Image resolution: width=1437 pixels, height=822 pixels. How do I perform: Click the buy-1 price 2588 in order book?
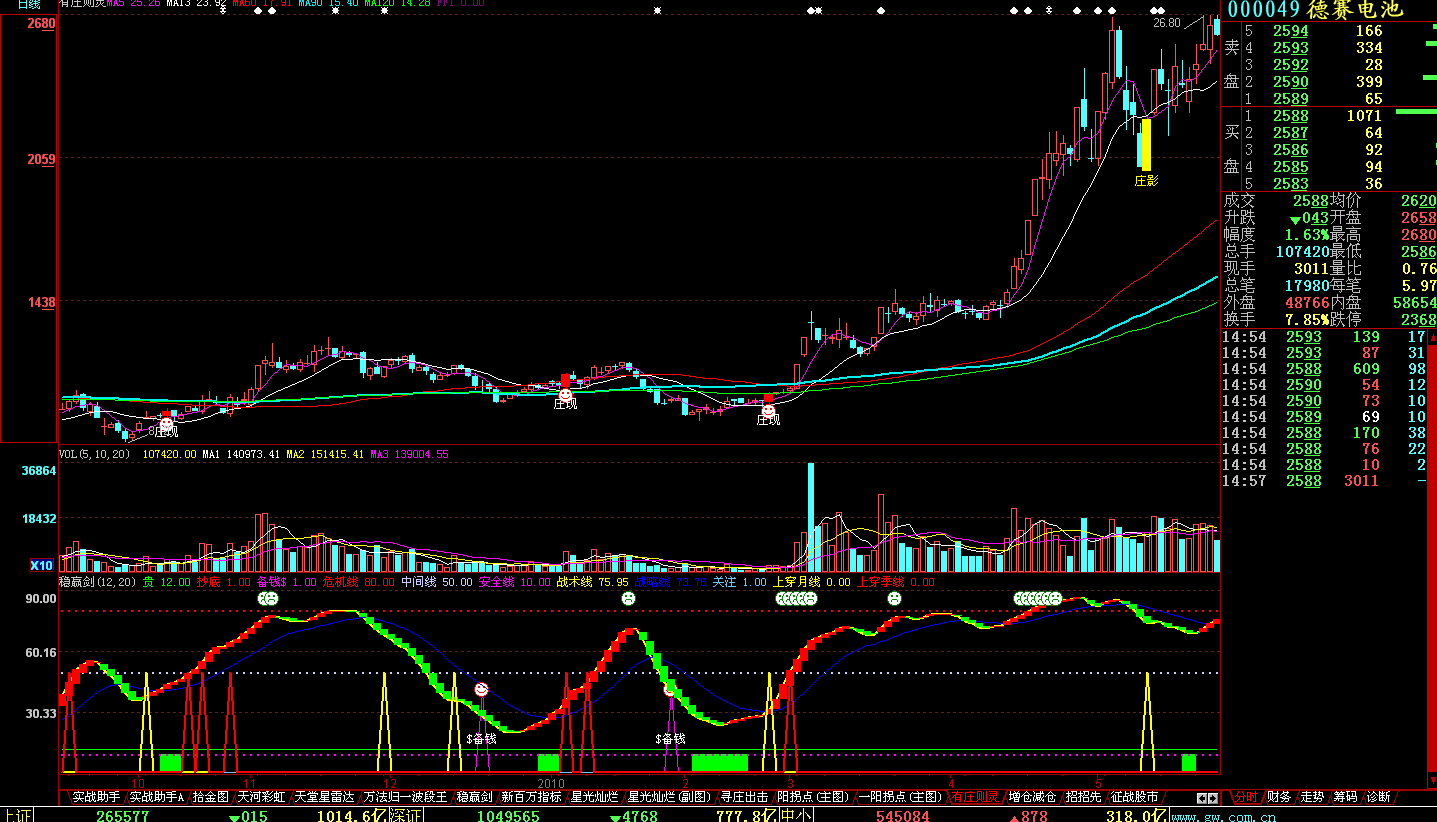(x=1290, y=116)
